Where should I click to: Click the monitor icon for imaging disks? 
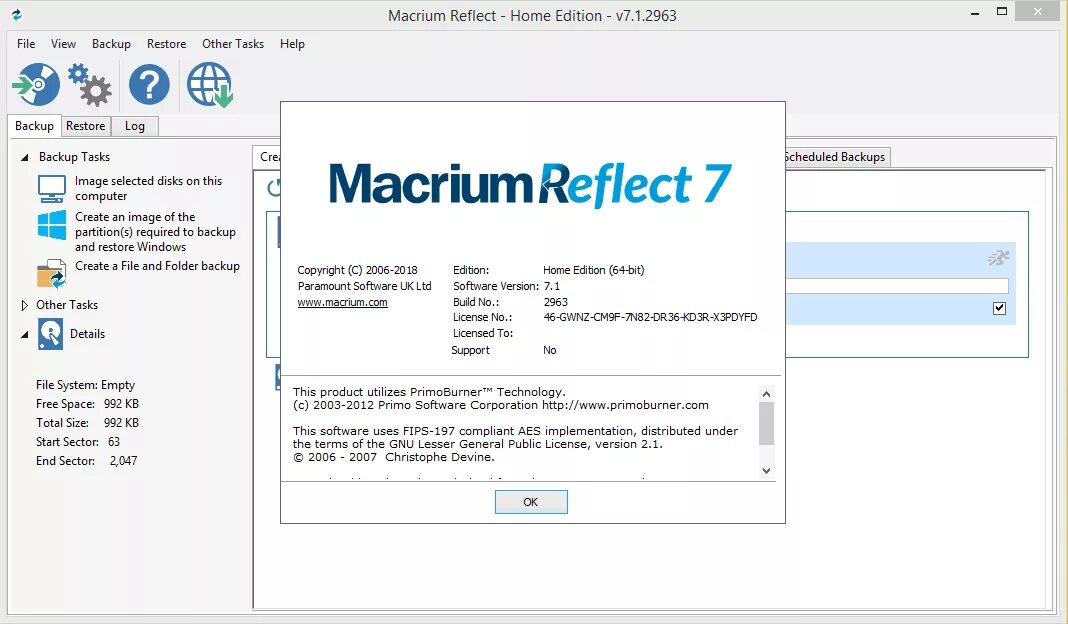52,188
